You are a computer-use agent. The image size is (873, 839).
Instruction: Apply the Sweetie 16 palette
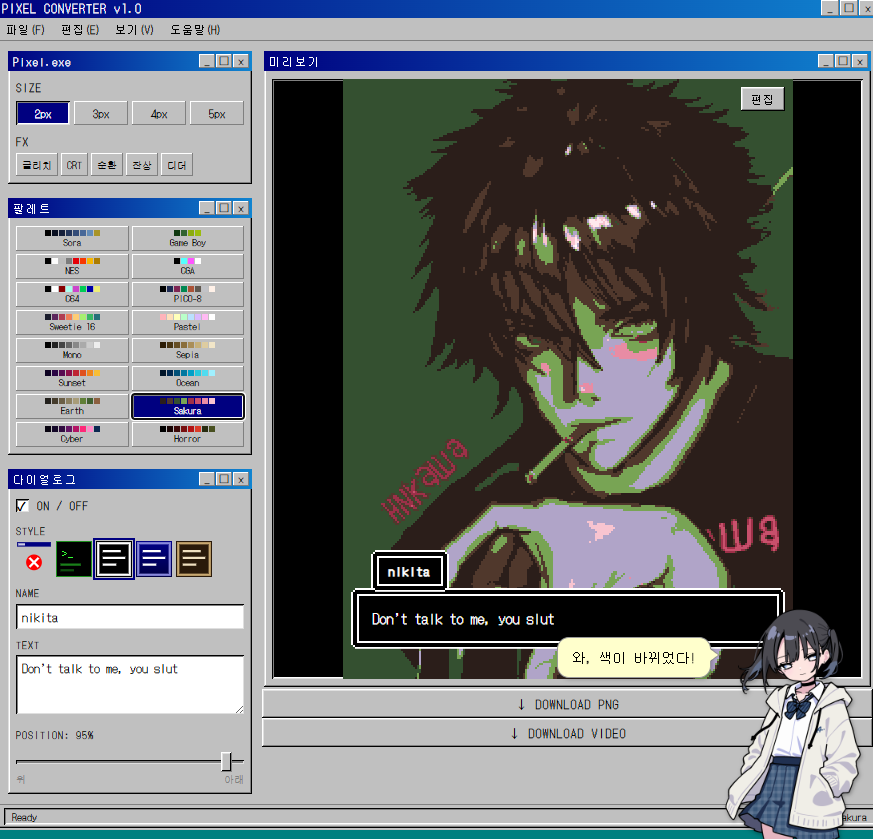72,322
